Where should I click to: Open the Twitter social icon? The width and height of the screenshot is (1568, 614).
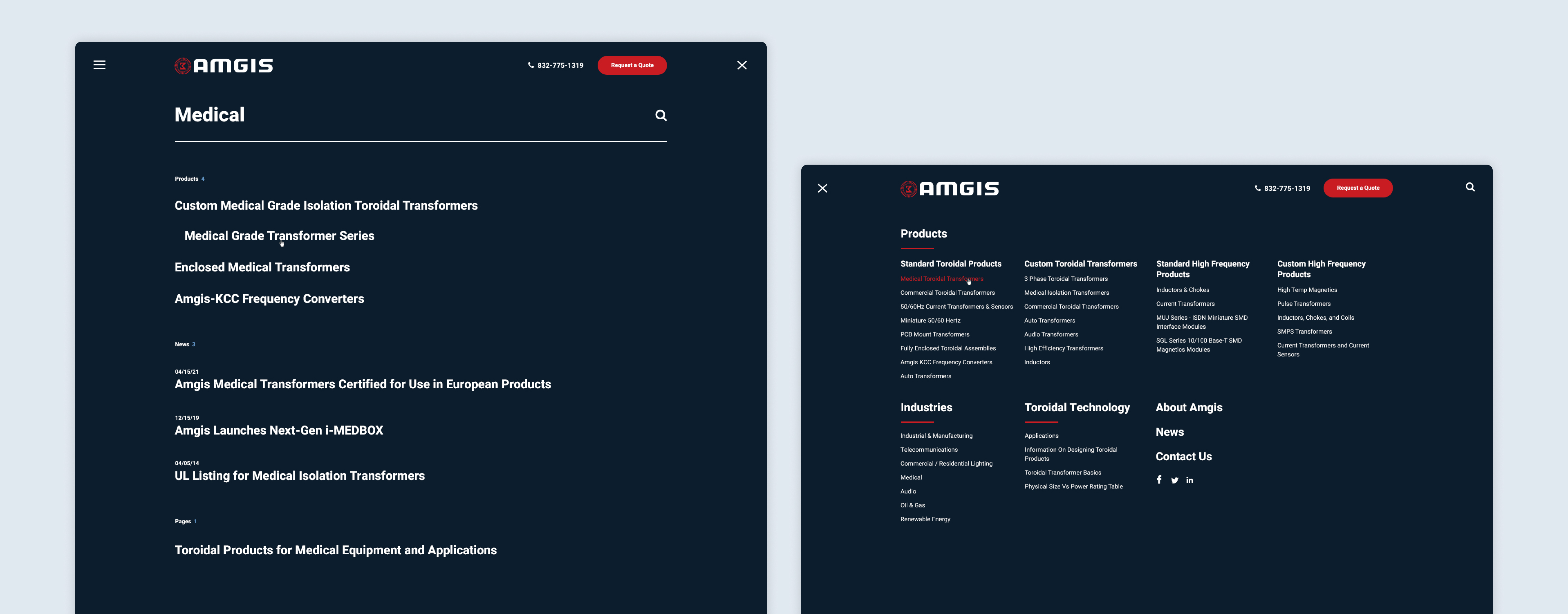tap(1174, 481)
